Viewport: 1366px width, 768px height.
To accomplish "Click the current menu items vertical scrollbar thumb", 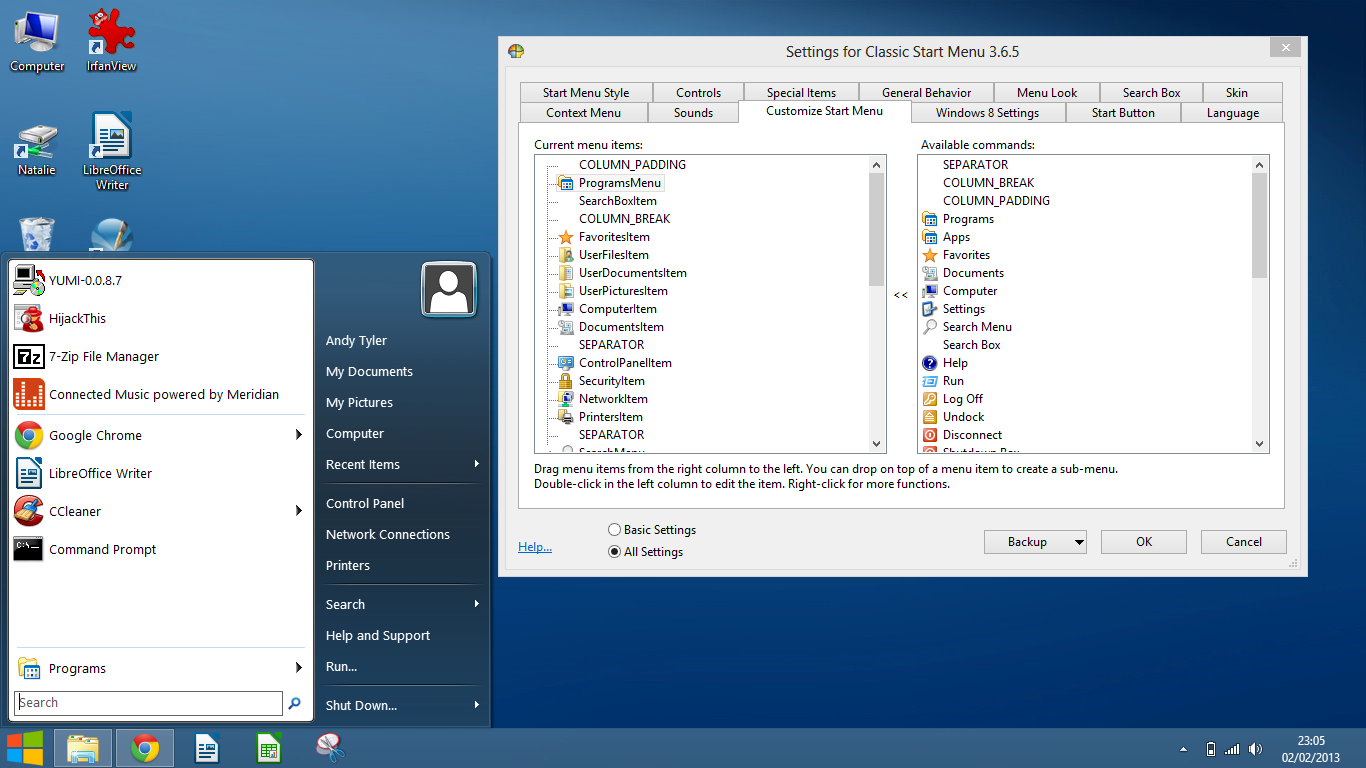I will point(877,230).
